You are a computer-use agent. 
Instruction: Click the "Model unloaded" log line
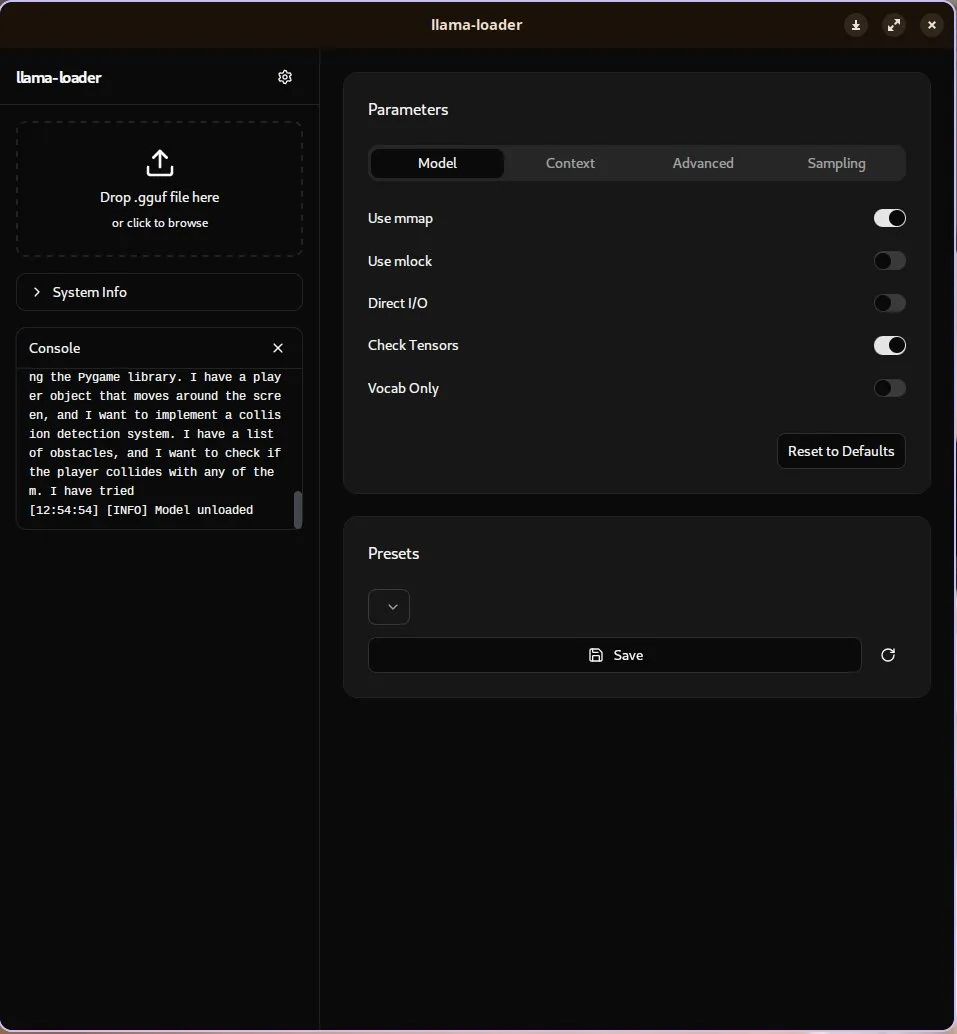pos(141,510)
